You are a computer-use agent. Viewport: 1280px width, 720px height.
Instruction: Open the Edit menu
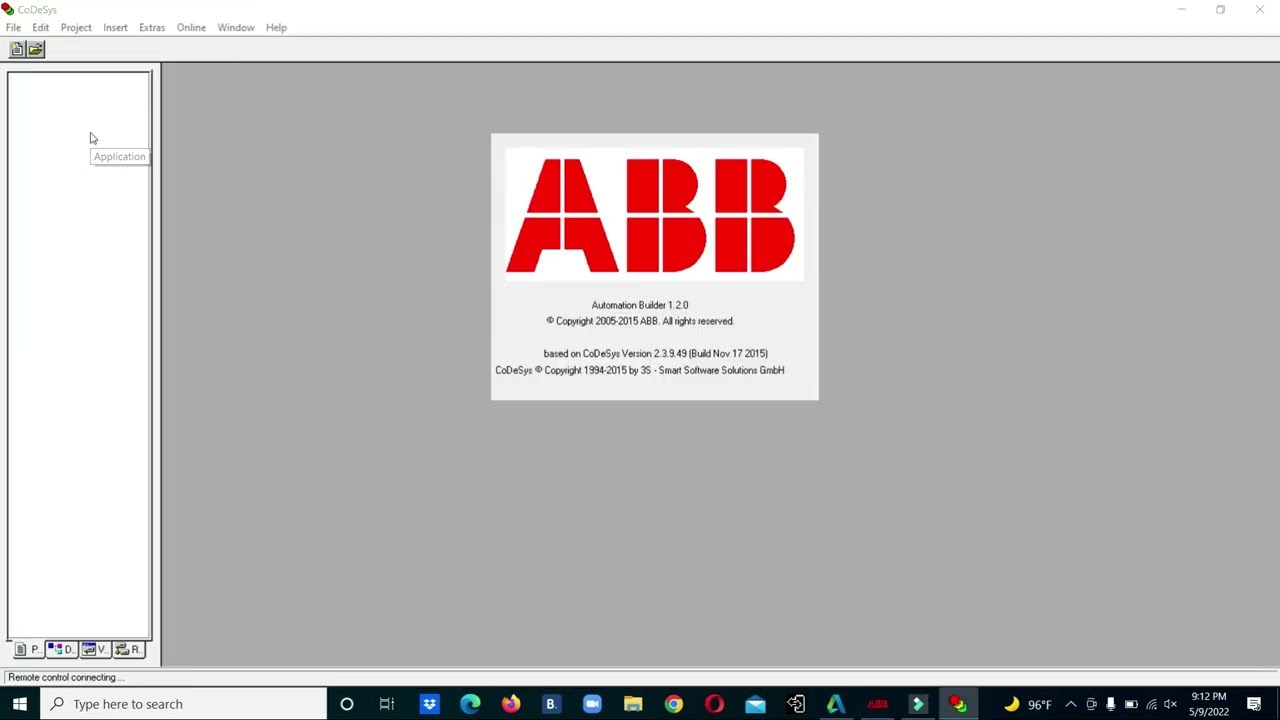pos(40,28)
